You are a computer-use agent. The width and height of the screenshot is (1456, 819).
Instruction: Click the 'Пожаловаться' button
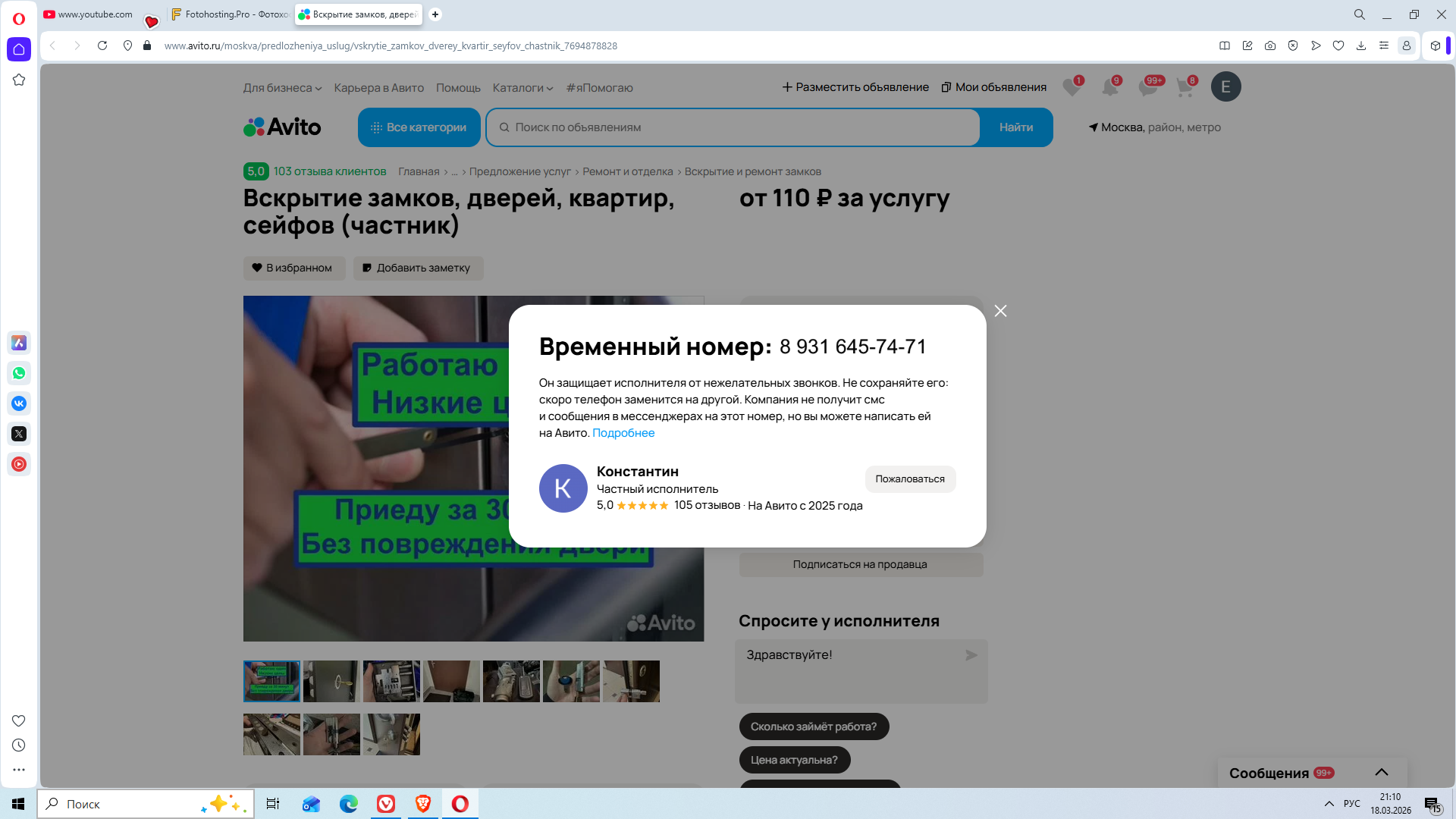click(909, 479)
